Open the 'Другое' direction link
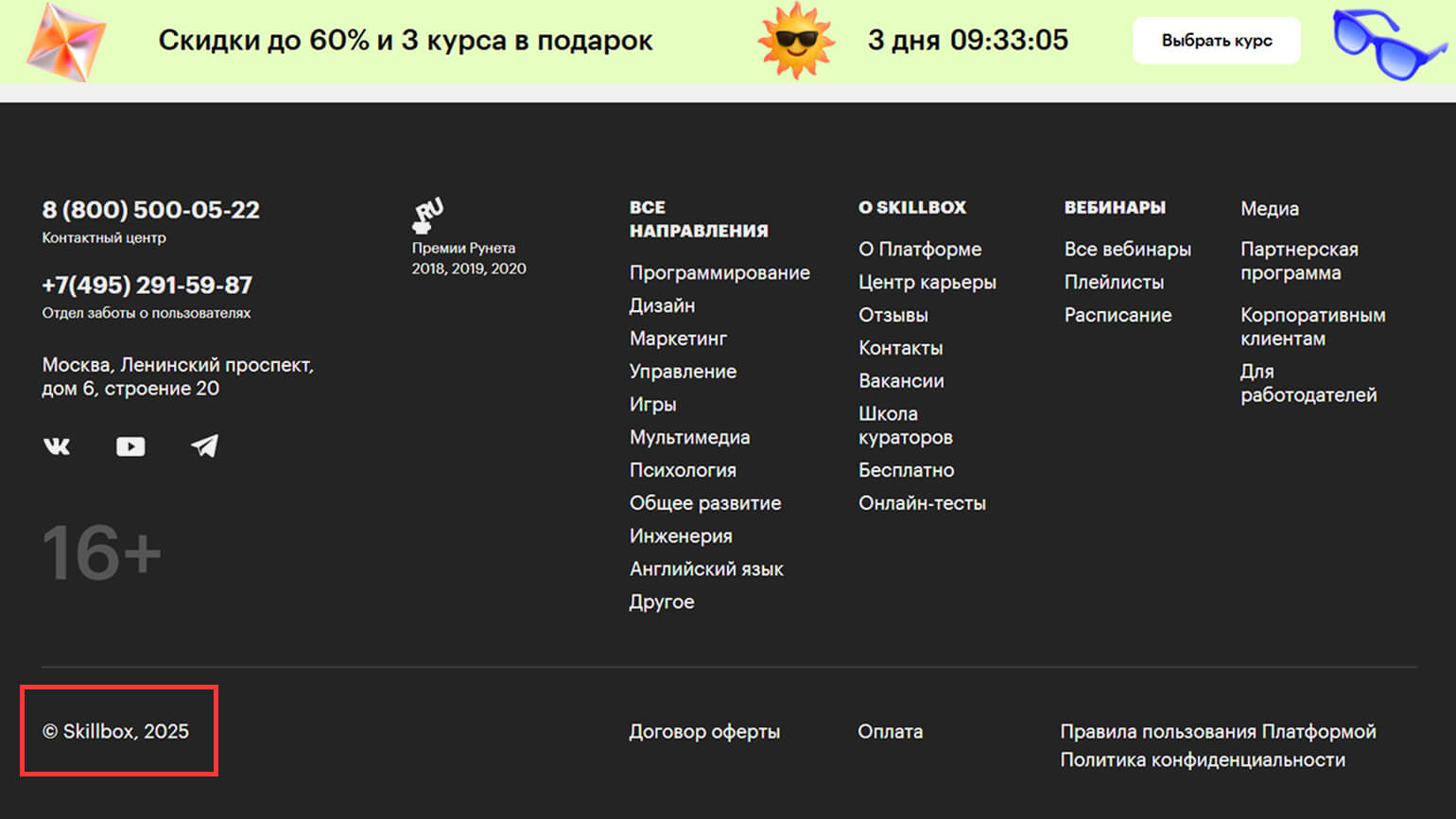 point(662,602)
